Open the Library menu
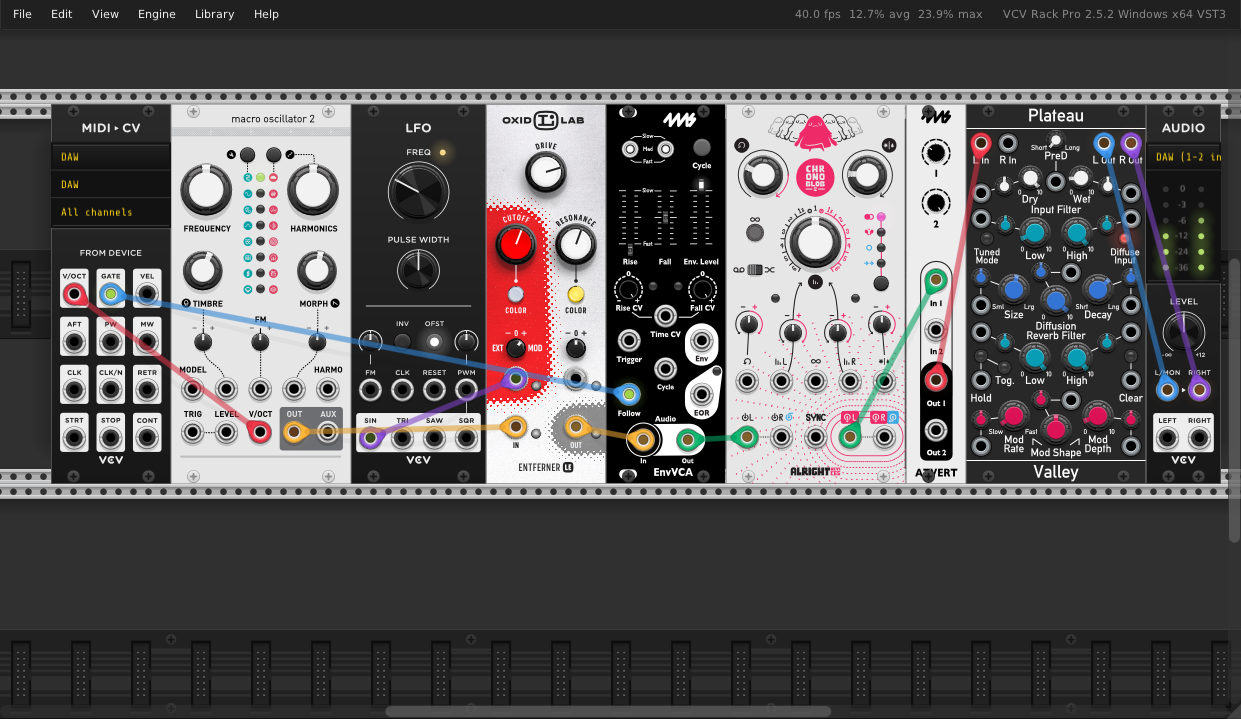Screen dimensions: 1241x719 tap(214, 14)
